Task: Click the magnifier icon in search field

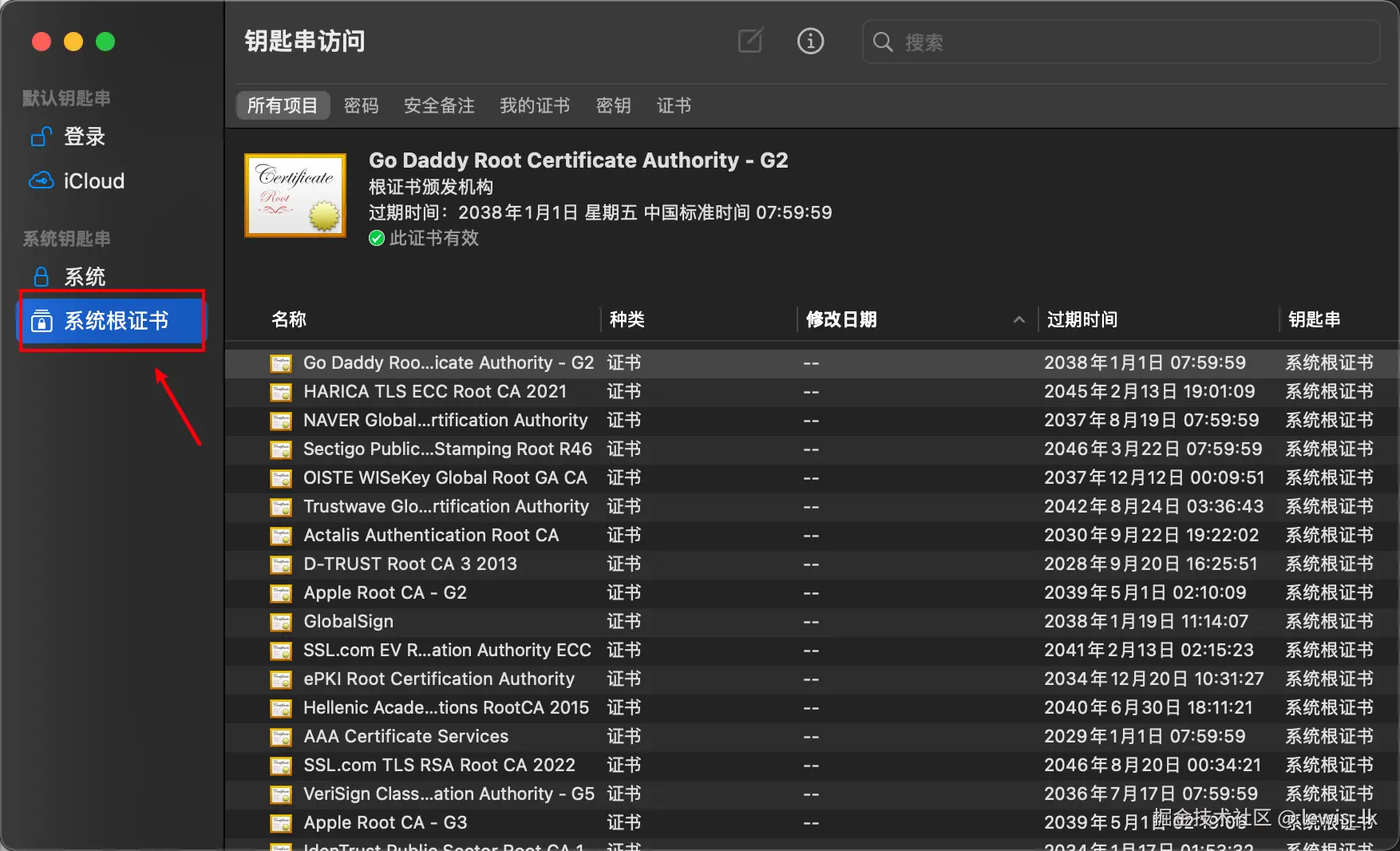Action: point(882,42)
